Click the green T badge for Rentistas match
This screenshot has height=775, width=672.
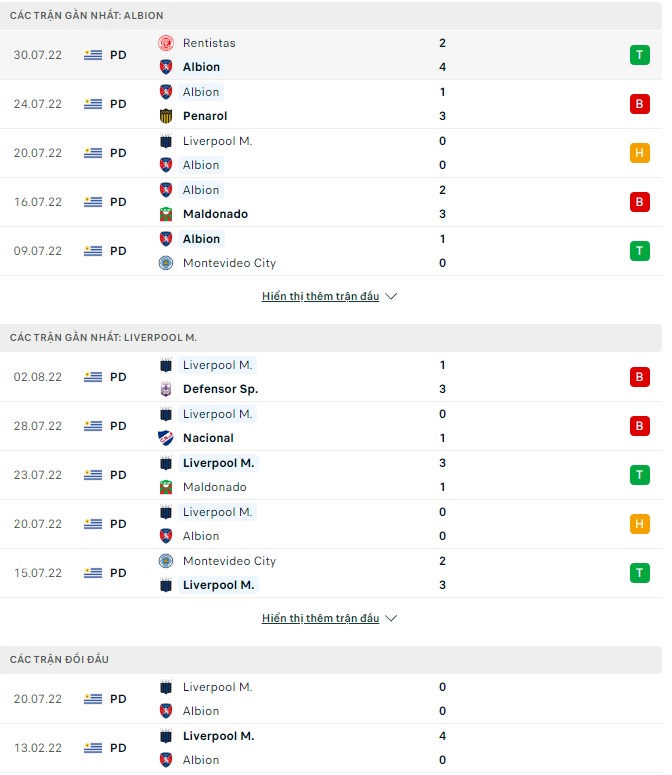639,55
